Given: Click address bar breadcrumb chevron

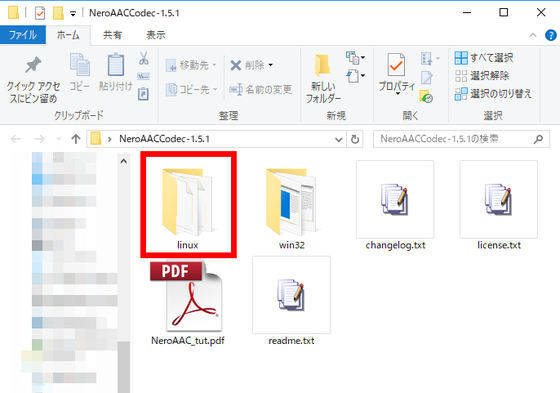Looking at the screenshot, I should tap(110, 139).
